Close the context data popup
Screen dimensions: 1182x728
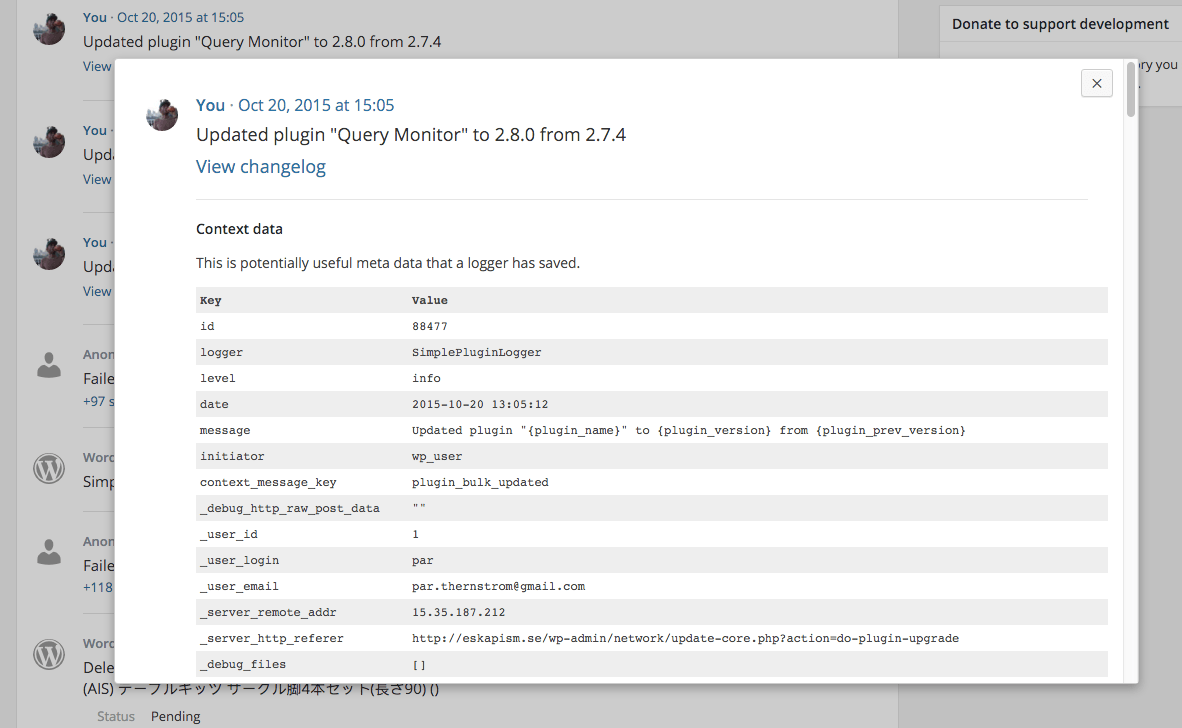coord(1096,83)
